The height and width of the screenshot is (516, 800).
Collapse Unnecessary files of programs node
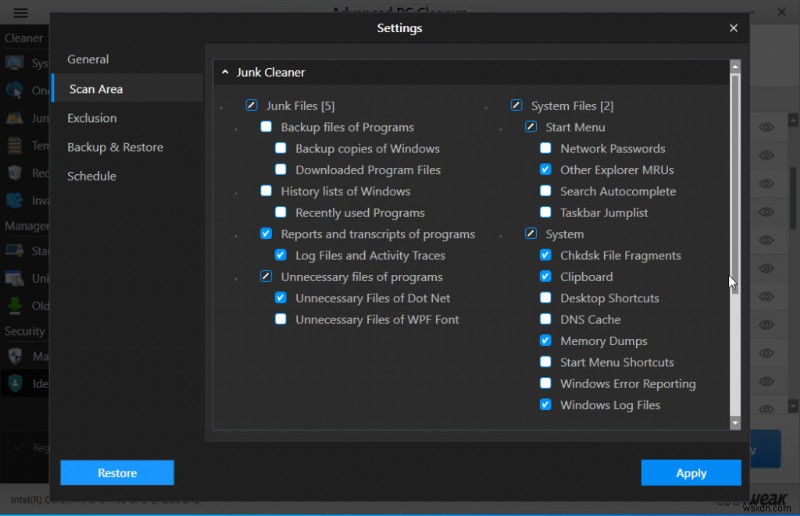click(236, 279)
